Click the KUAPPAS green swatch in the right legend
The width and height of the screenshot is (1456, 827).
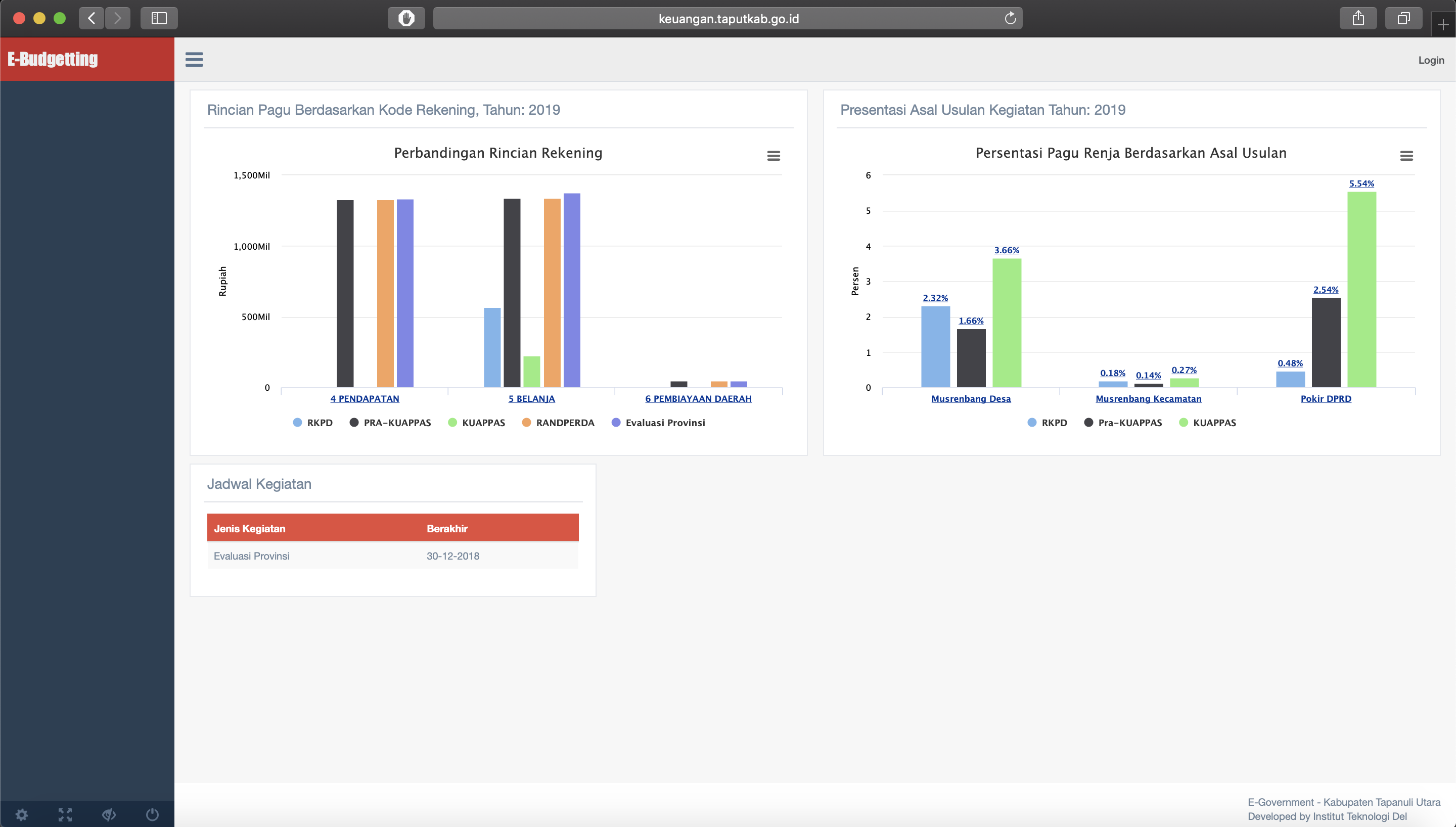coord(1184,423)
